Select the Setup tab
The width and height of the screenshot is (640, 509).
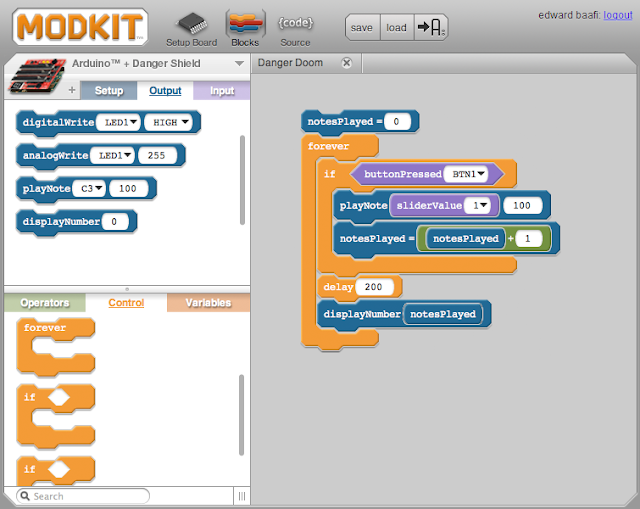click(x=109, y=90)
